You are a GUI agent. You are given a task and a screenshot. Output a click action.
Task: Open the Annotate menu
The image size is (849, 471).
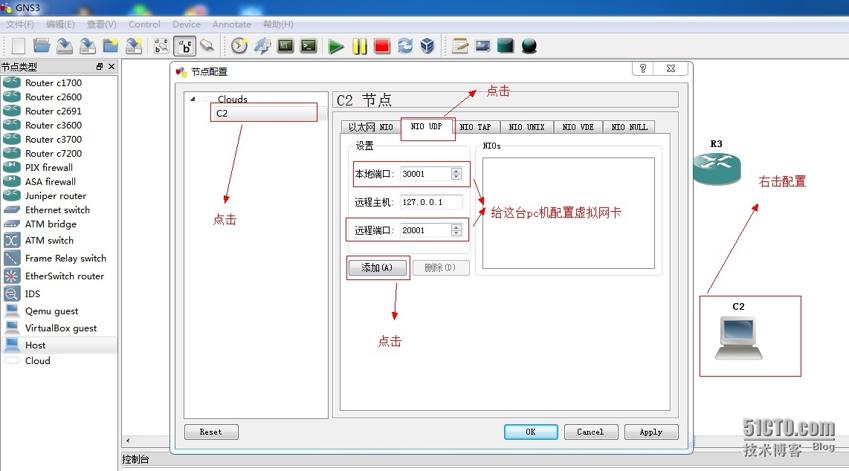(232, 24)
